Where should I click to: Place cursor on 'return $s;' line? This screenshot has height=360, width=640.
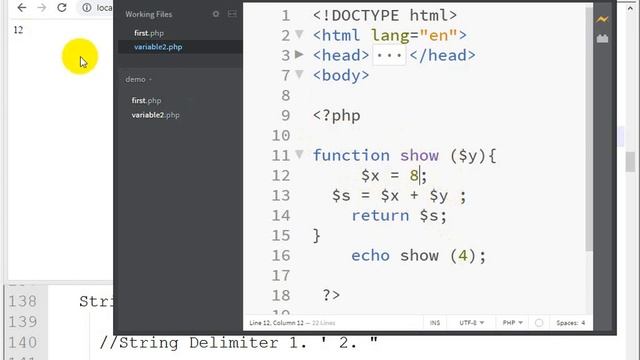(x=399, y=216)
